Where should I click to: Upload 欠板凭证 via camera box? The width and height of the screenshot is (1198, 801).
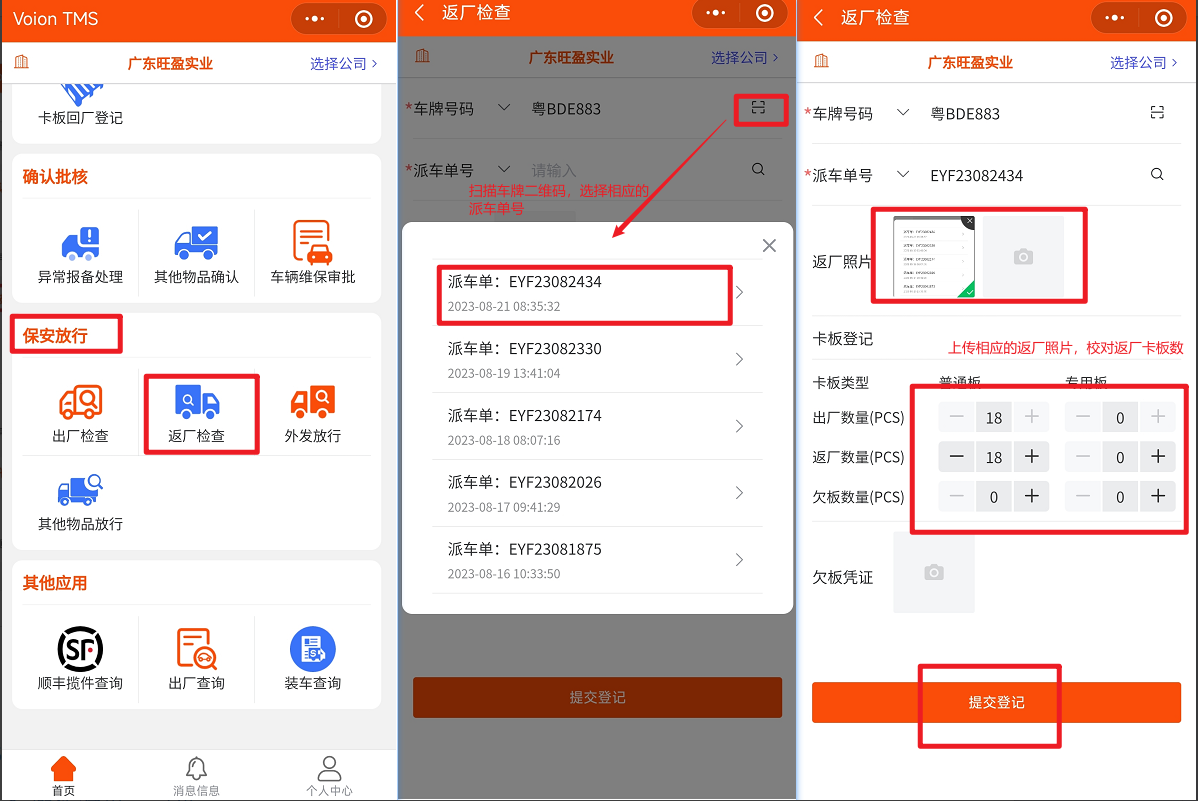click(x=934, y=572)
